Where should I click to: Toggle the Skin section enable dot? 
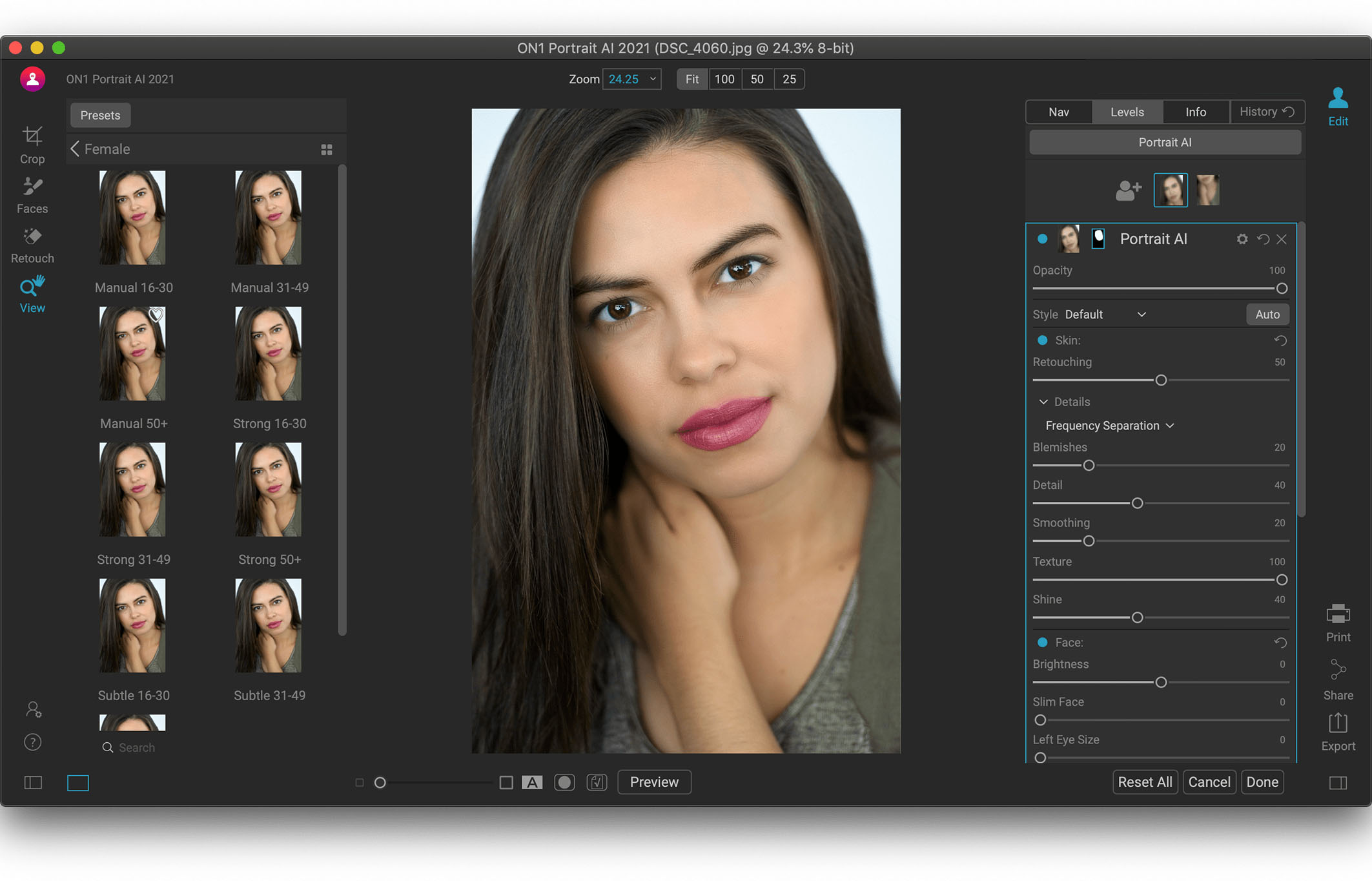(1042, 340)
